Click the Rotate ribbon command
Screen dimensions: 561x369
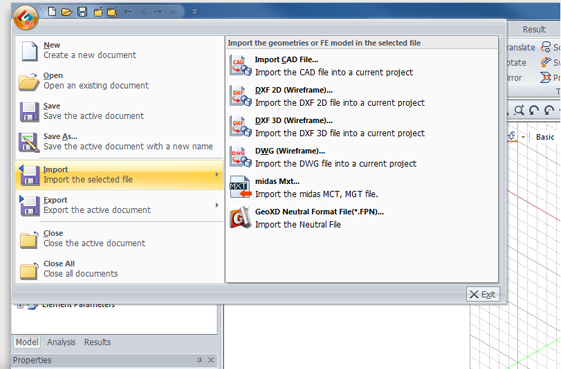[x=517, y=63]
